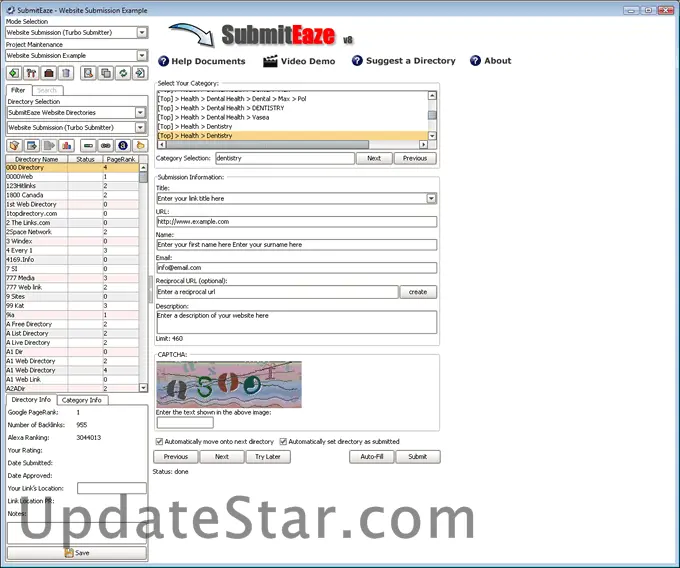Select the 777 Media directory row
Image resolution: width=680 pixels, height=568 pixels.
coord(72,278)
